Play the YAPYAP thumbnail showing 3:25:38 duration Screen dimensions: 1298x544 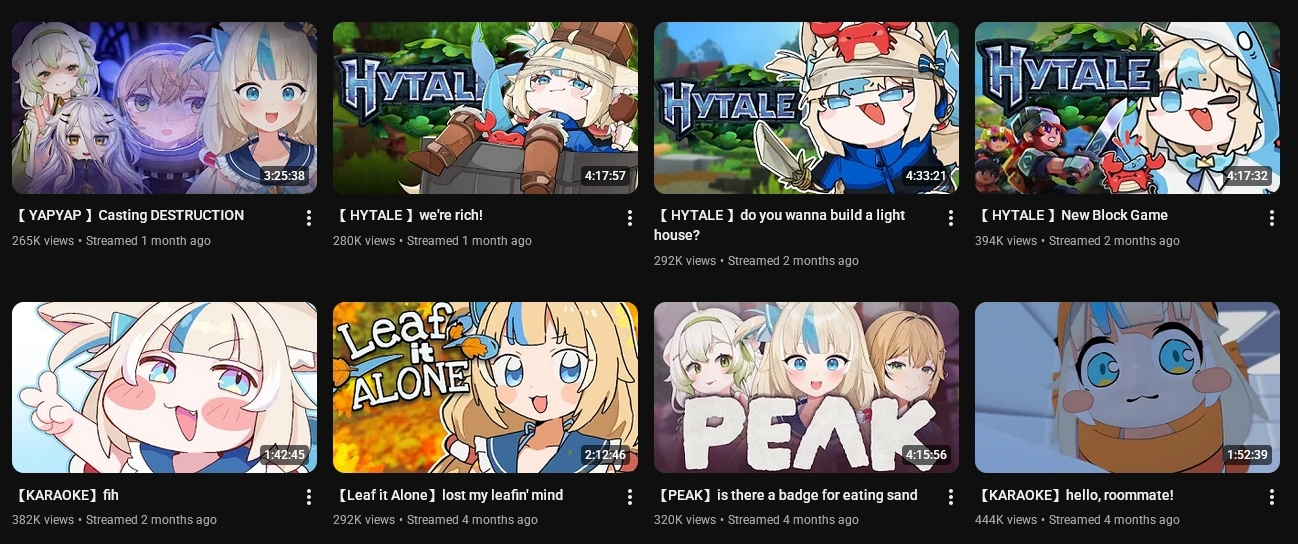pyautogui.click(x=164, y=108)
